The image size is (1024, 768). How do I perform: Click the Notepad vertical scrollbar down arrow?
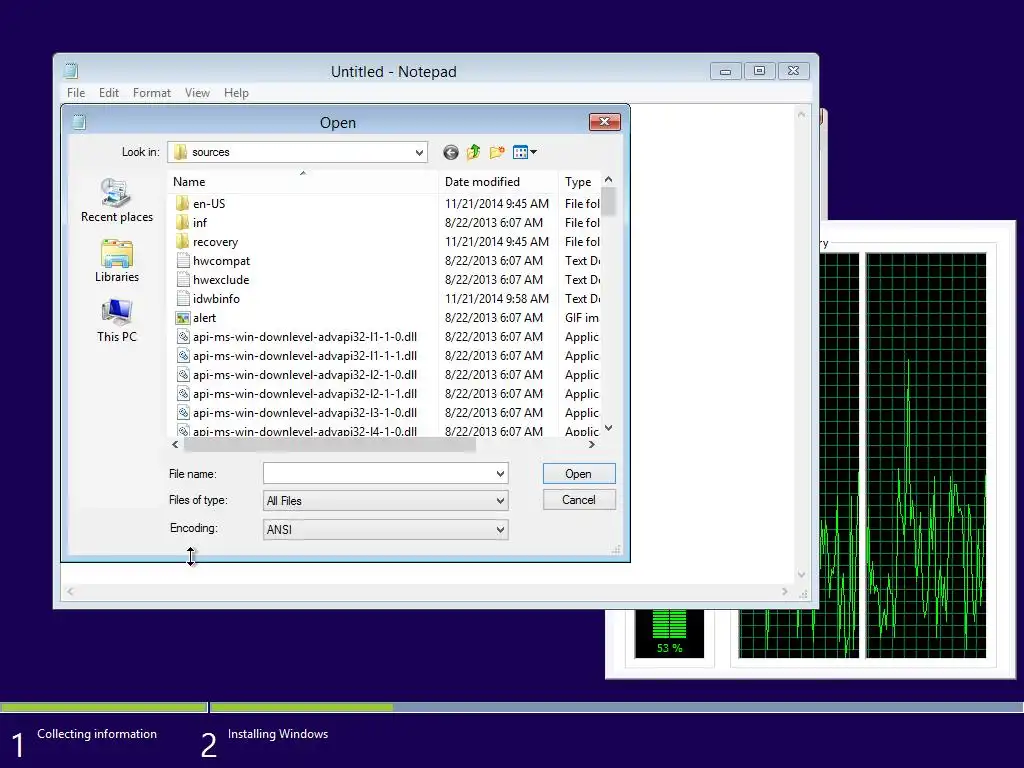coord(801,575)
